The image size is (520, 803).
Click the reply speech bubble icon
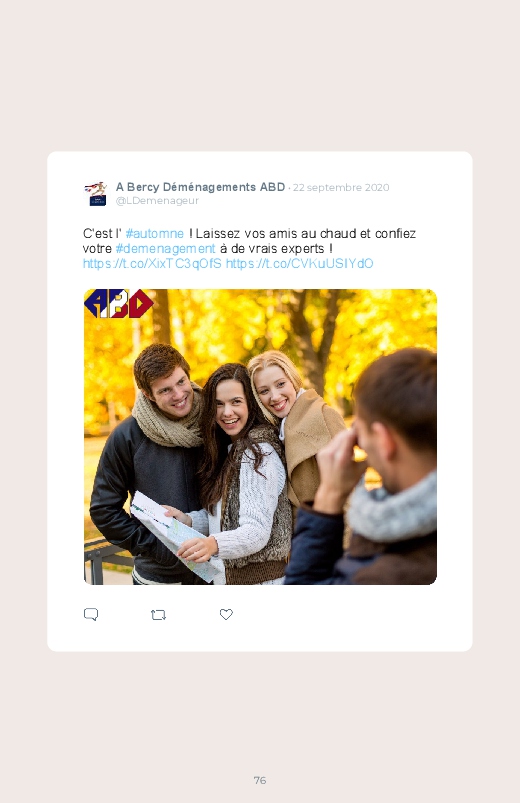91,614
